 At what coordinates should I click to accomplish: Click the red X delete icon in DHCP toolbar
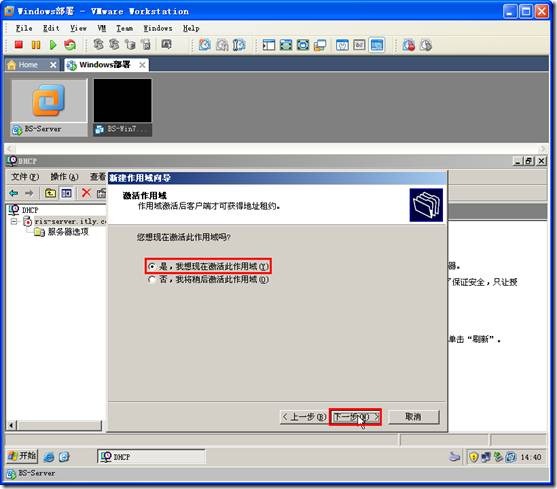click(86, 193)
